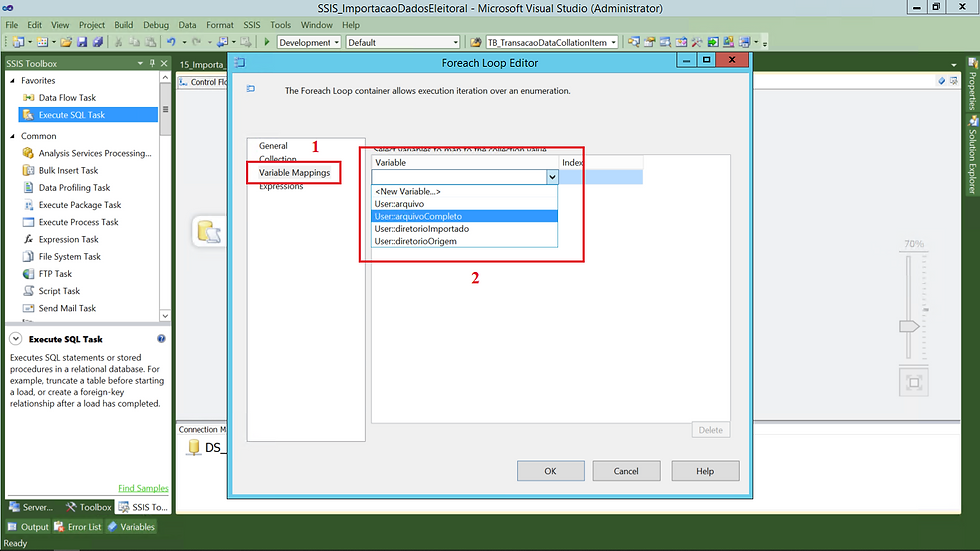This screenshot has height=551, width=980.
Task: Click the Variable input field
Action: 459,177
